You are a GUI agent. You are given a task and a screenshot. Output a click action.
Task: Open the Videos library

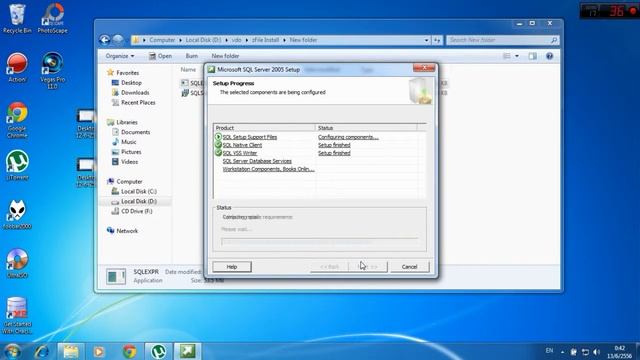129,162
